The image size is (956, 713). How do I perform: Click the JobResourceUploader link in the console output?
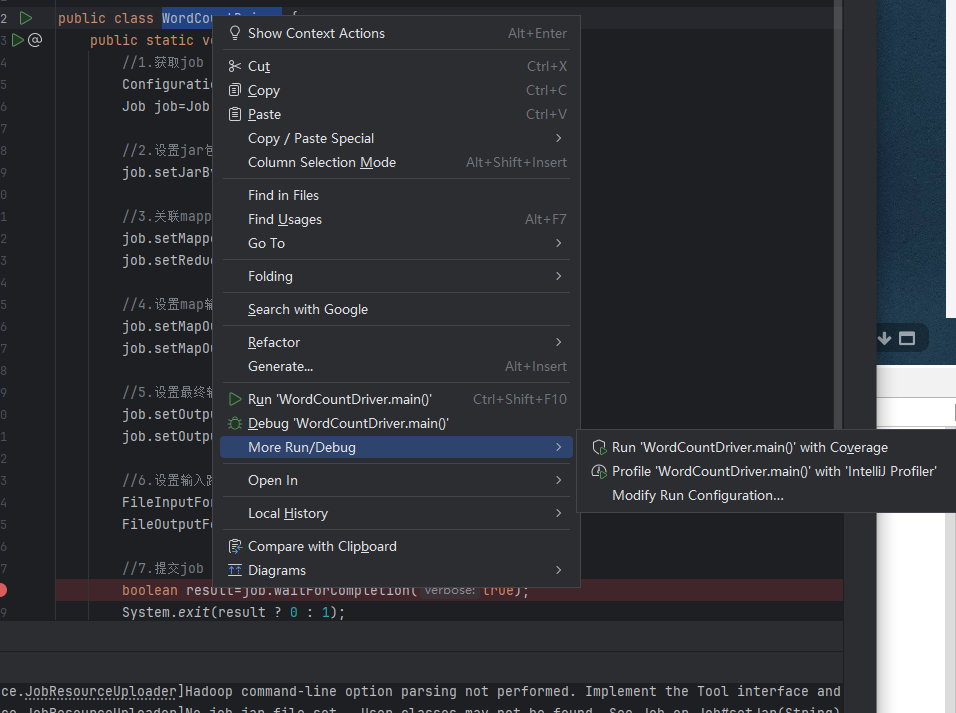coord(101,691)
